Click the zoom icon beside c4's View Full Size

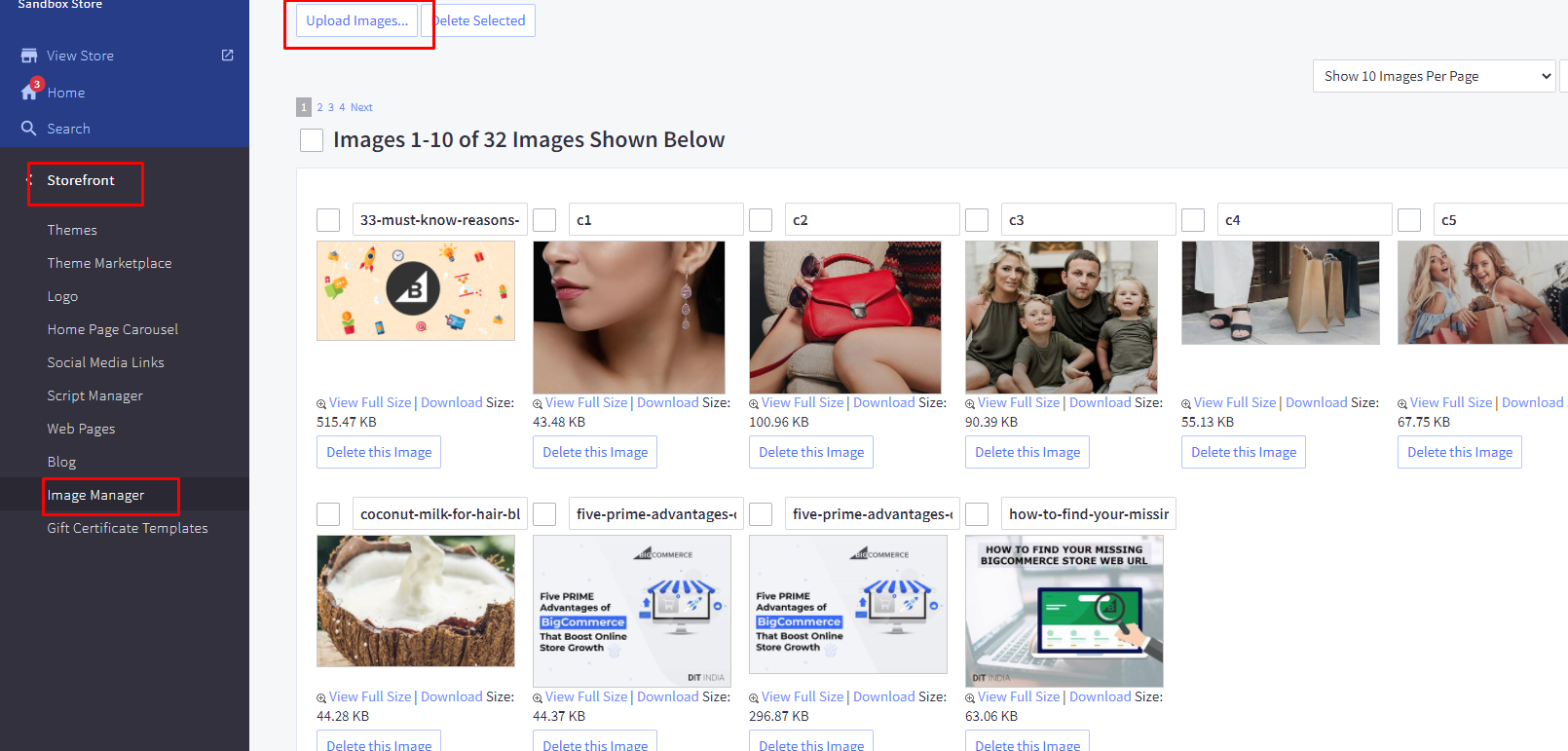1186,403
